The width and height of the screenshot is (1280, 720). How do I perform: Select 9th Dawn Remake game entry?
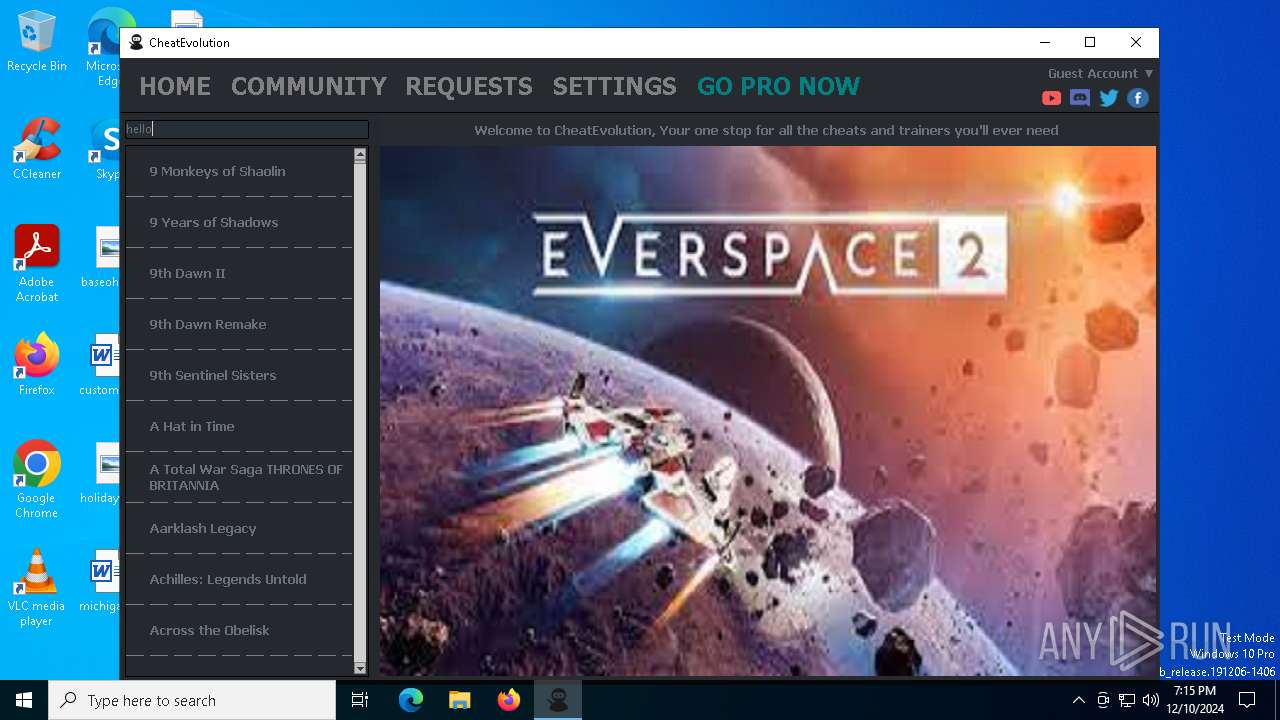240,324
